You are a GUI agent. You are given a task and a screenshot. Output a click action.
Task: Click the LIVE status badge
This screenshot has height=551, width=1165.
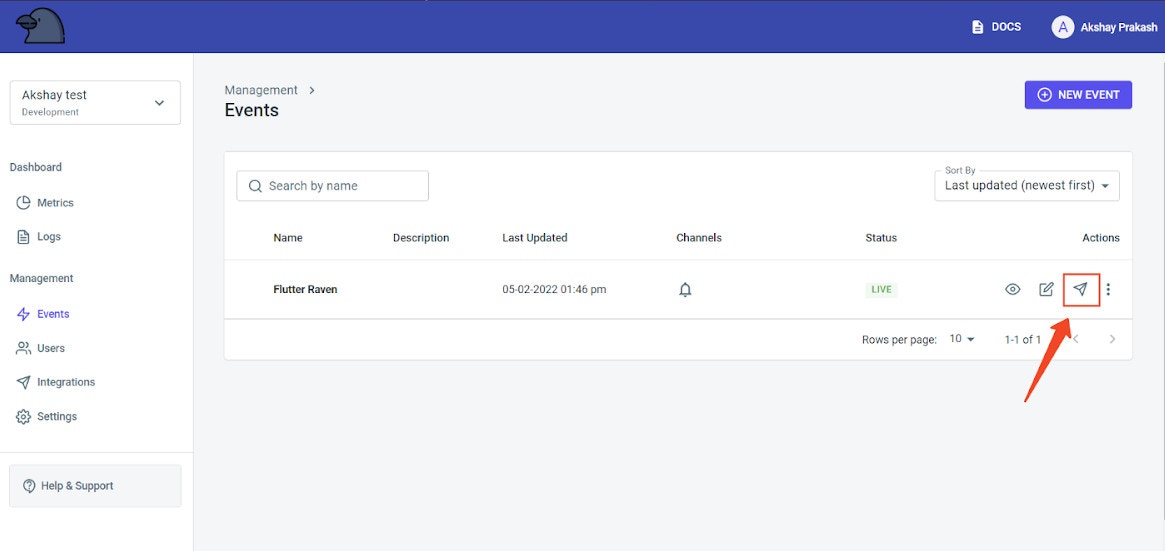point(881,290)
